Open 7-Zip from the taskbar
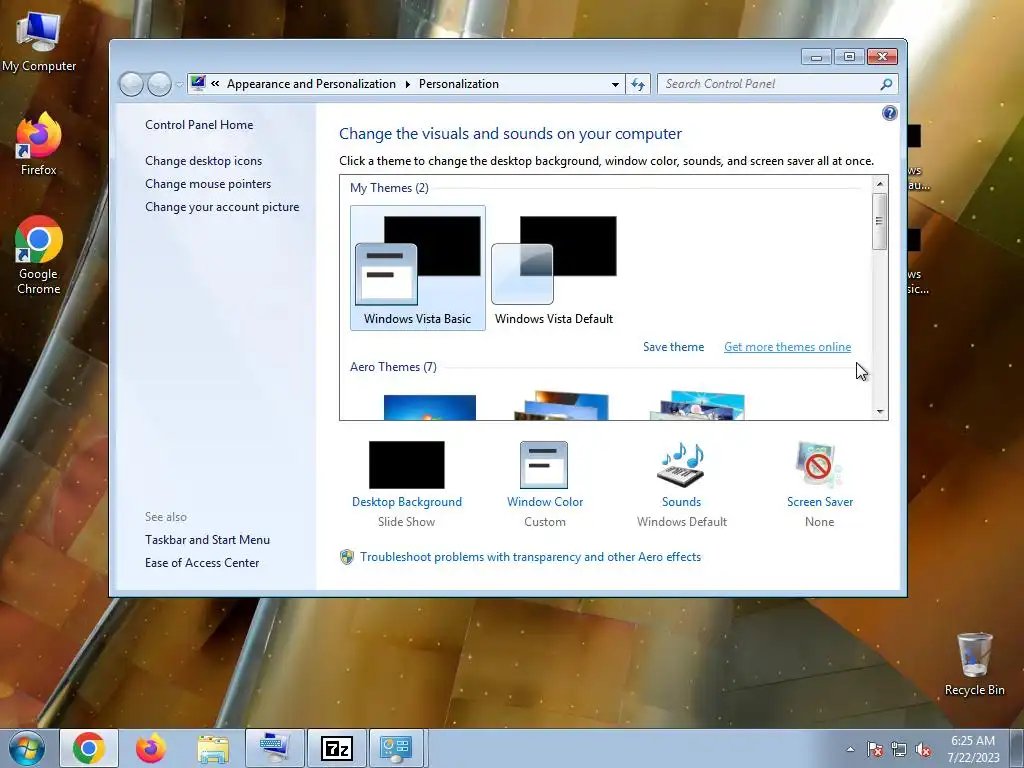The image size is (1024, 768). 336,748
